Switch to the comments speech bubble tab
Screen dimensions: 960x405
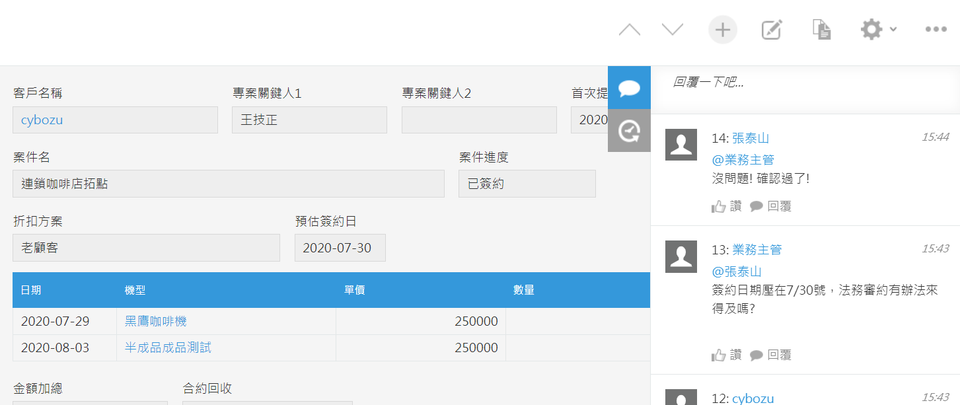629,88
